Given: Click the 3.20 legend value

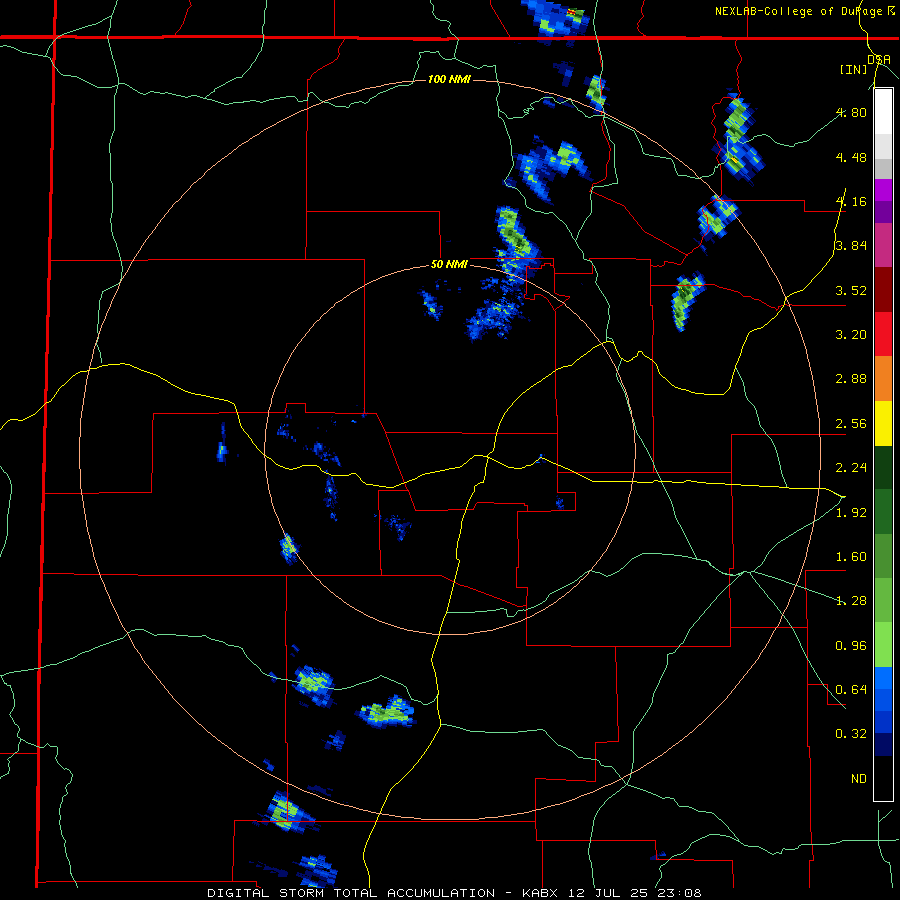Looking at the screenshot, I should pyautogui.click(x=852, y=335).
